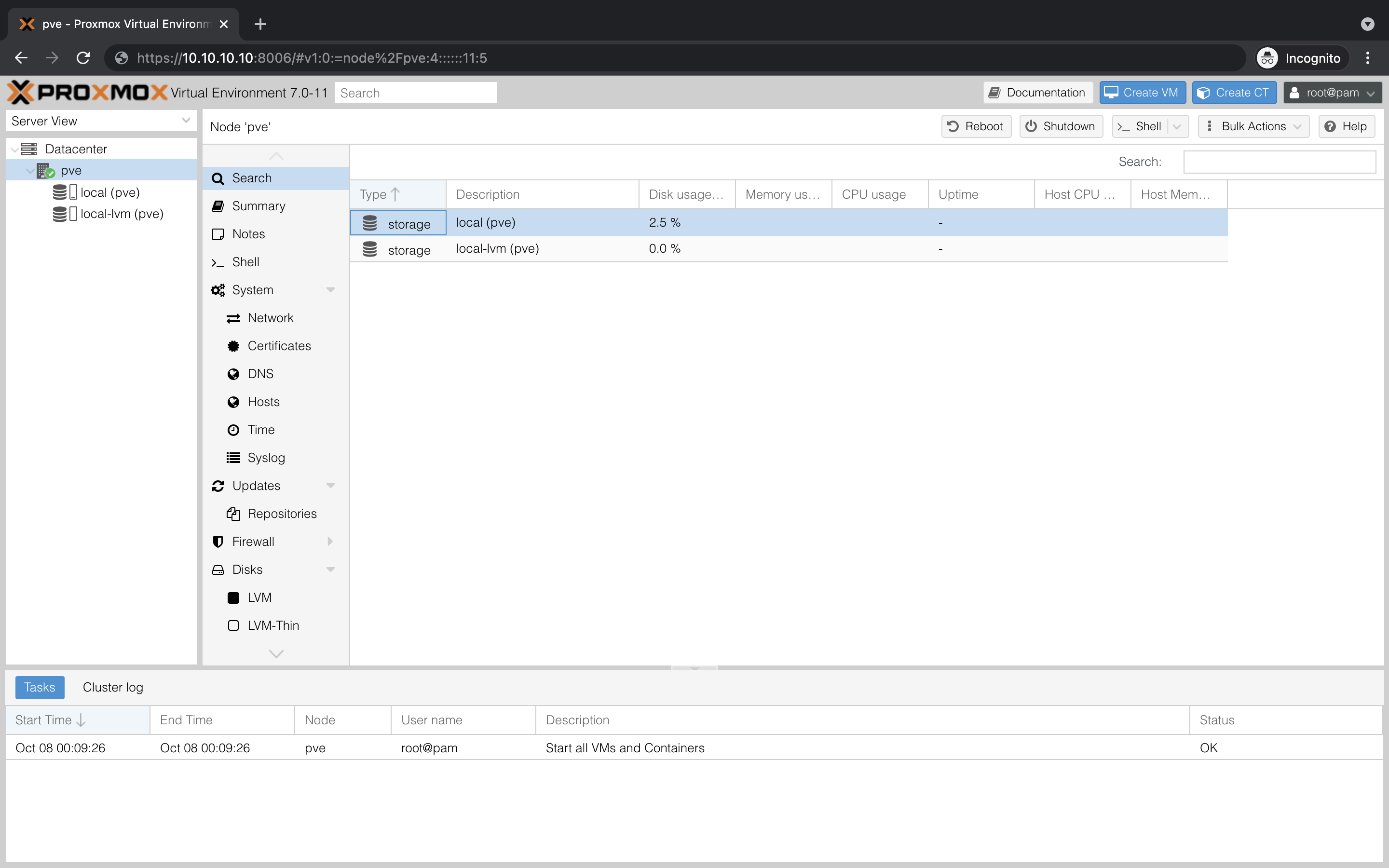This screenshot has width=1389, height=868.
Task: Switch to the Cluster log tab
Action: point(113,687)
